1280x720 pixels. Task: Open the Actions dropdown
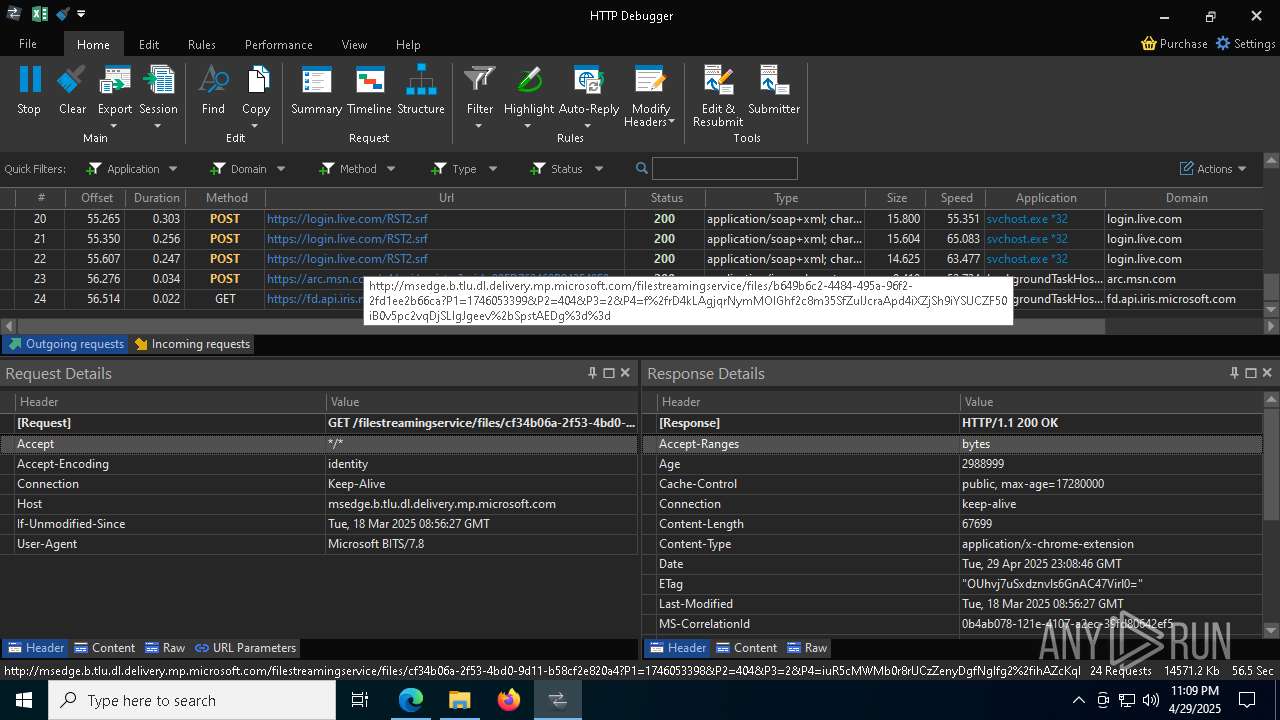point(1214,169)
